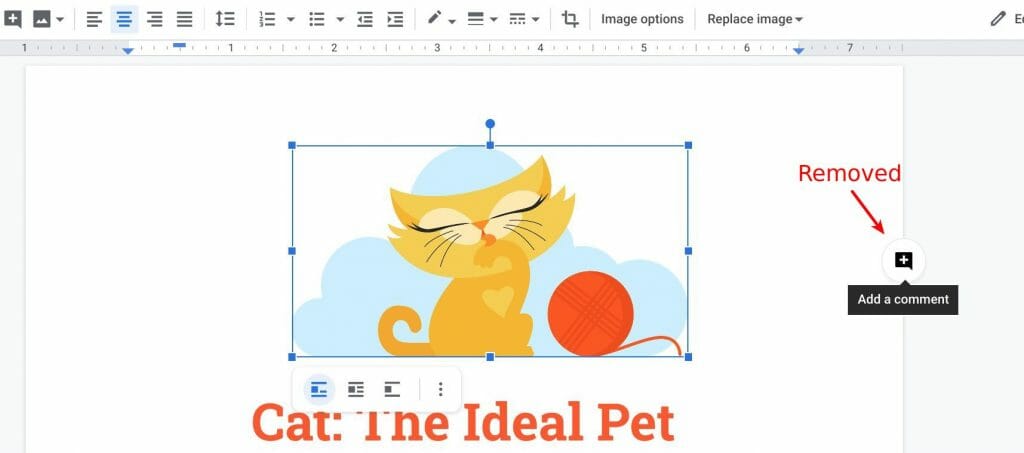Click the image rotation handle
1024x453 pixels.
(490, 123)
